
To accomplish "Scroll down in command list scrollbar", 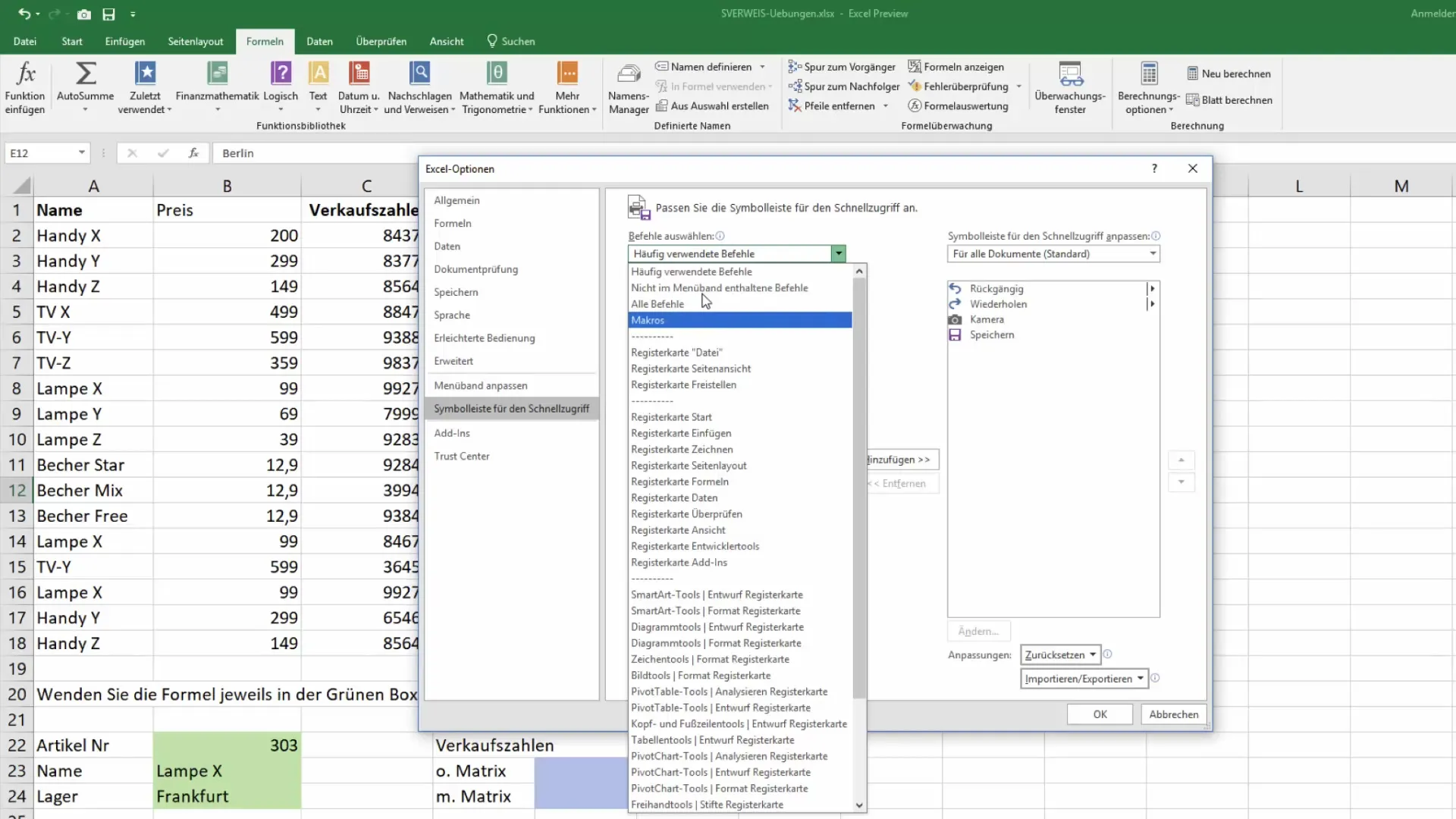I will [858, 805].
